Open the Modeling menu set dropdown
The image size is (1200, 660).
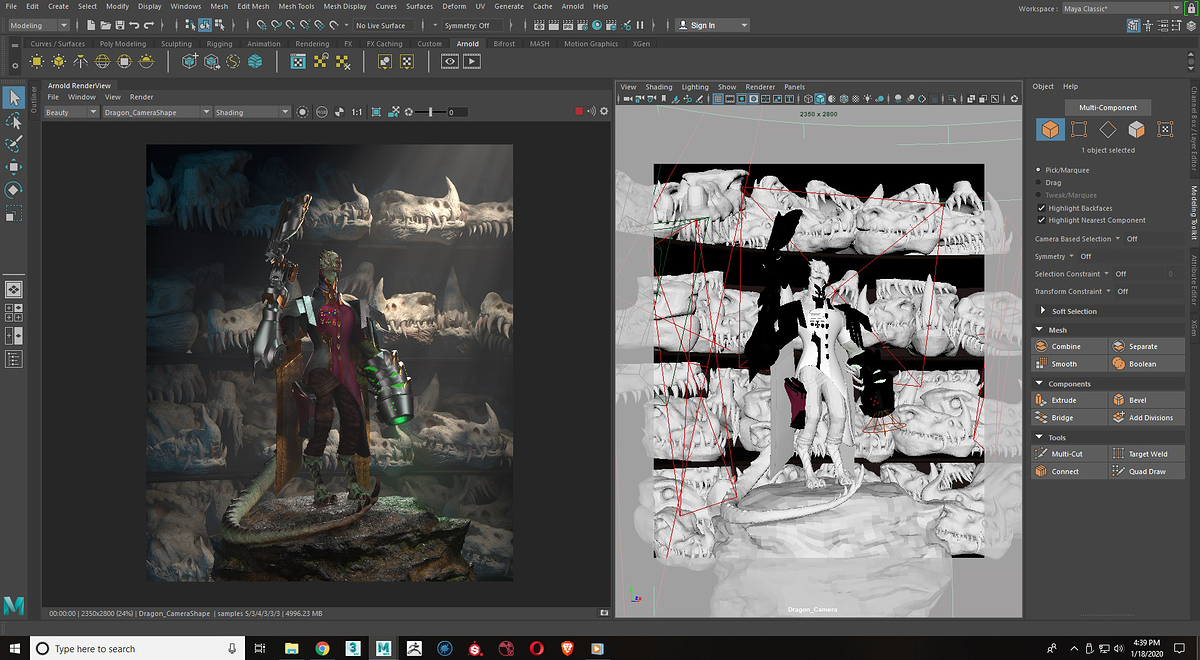click(38, 25)
